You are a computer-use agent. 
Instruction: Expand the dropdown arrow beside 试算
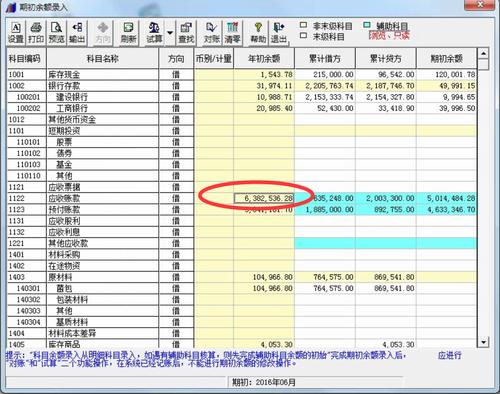(170, 33)
